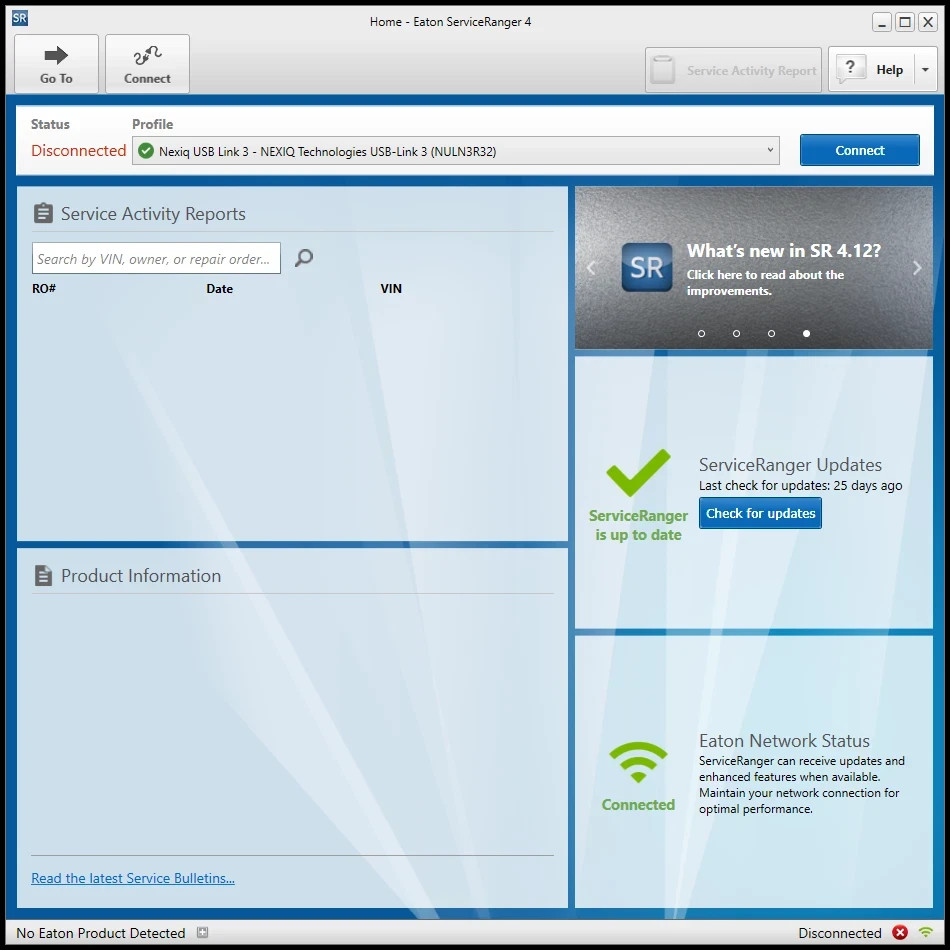Open the Help dropdown arrow

point(925,70)
